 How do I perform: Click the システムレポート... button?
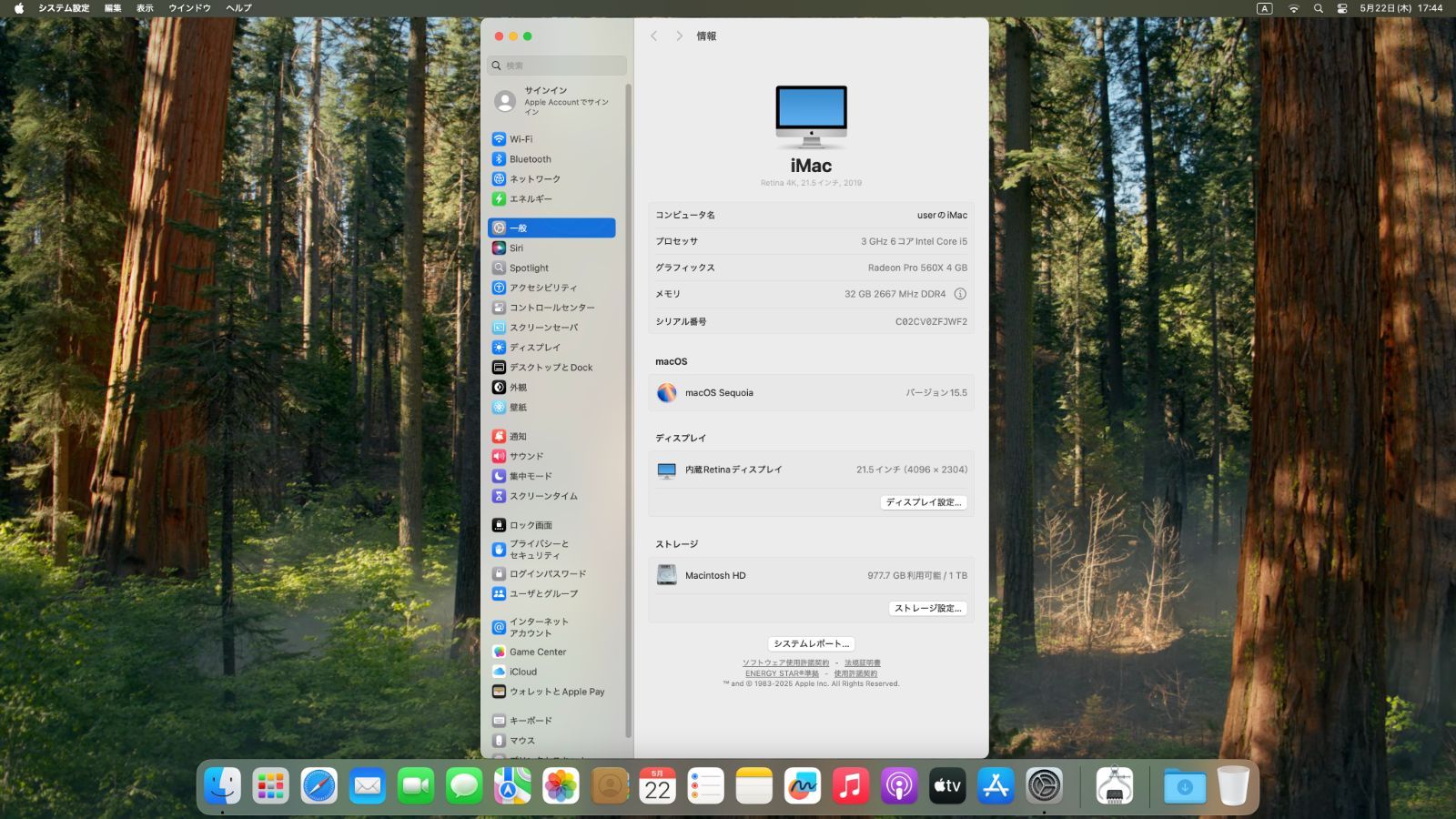tap(811, 643)
